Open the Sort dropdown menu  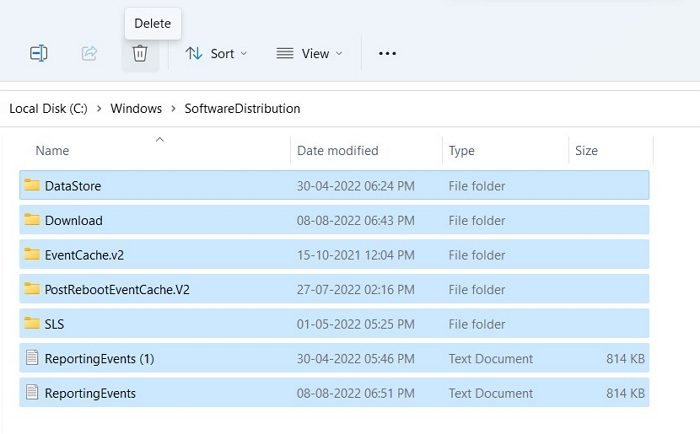217,54
